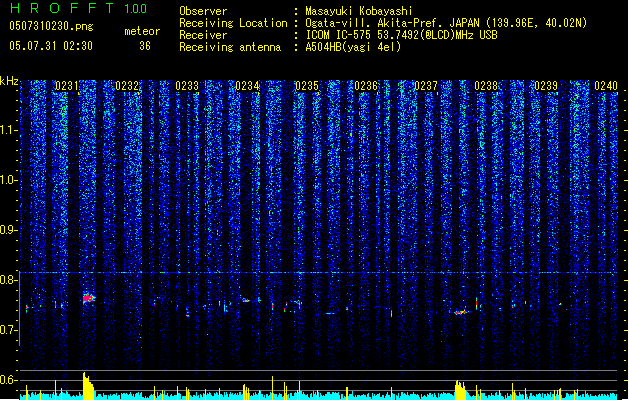Select the filename 0507310230.png
Image resolution: width=629 pixels, height=400 pixels.
(x=51, y=27)
